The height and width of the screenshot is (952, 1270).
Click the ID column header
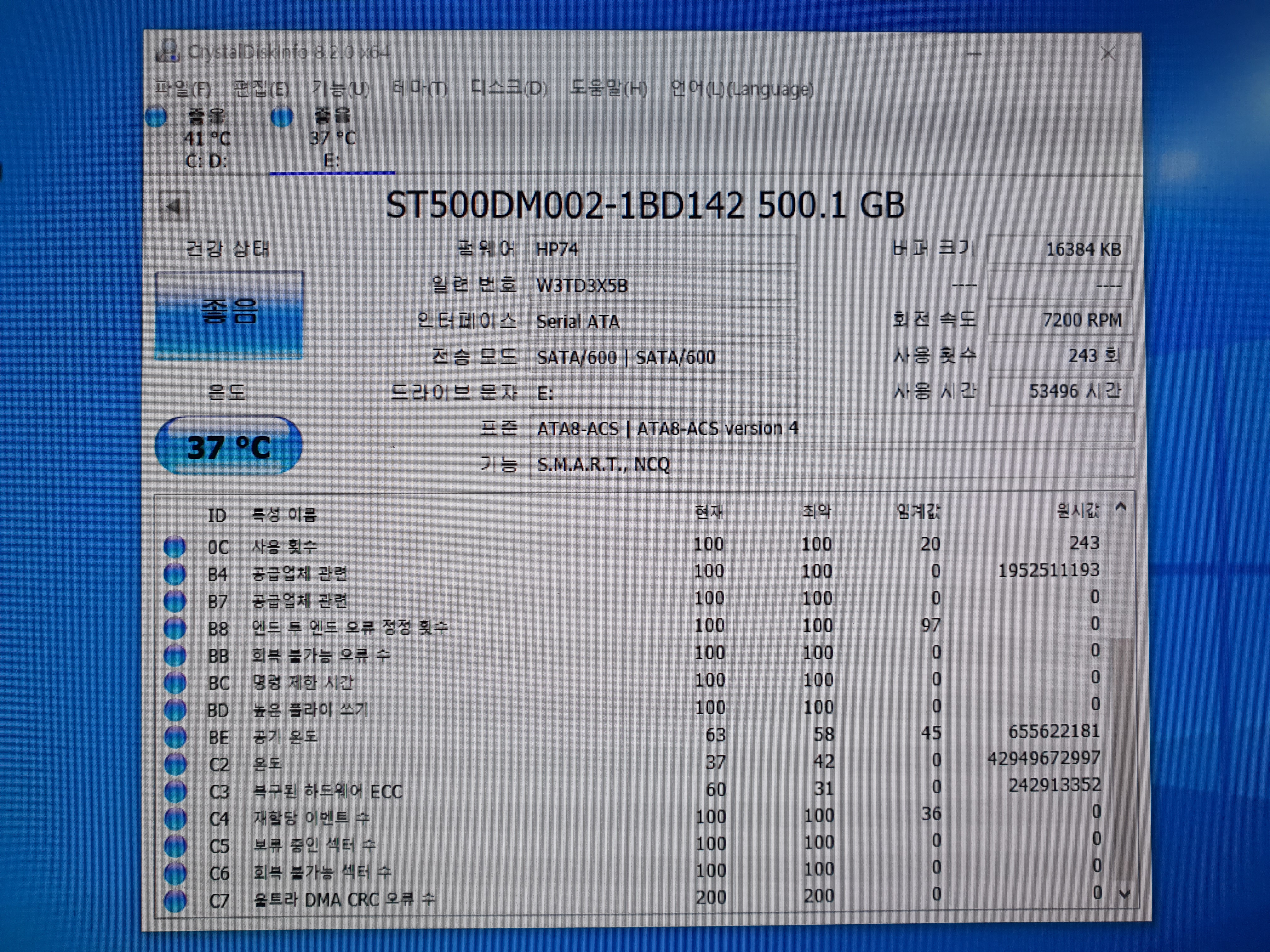[217, 515]
